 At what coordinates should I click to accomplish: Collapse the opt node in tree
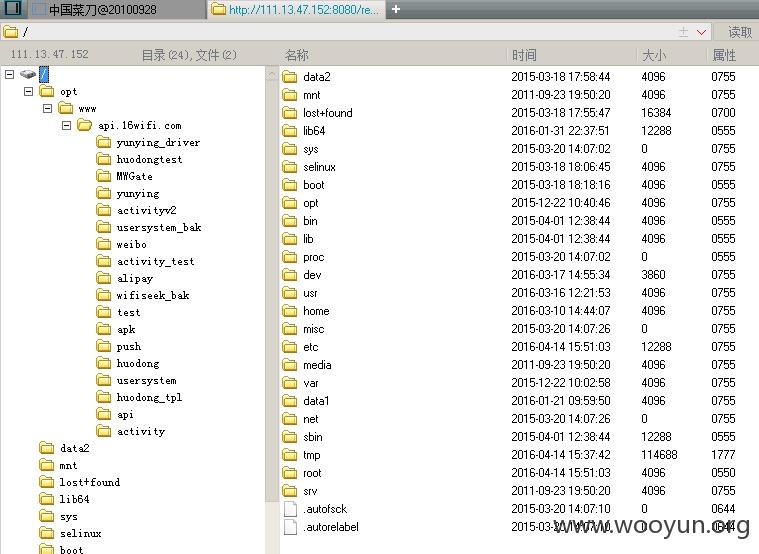point(29,91)
